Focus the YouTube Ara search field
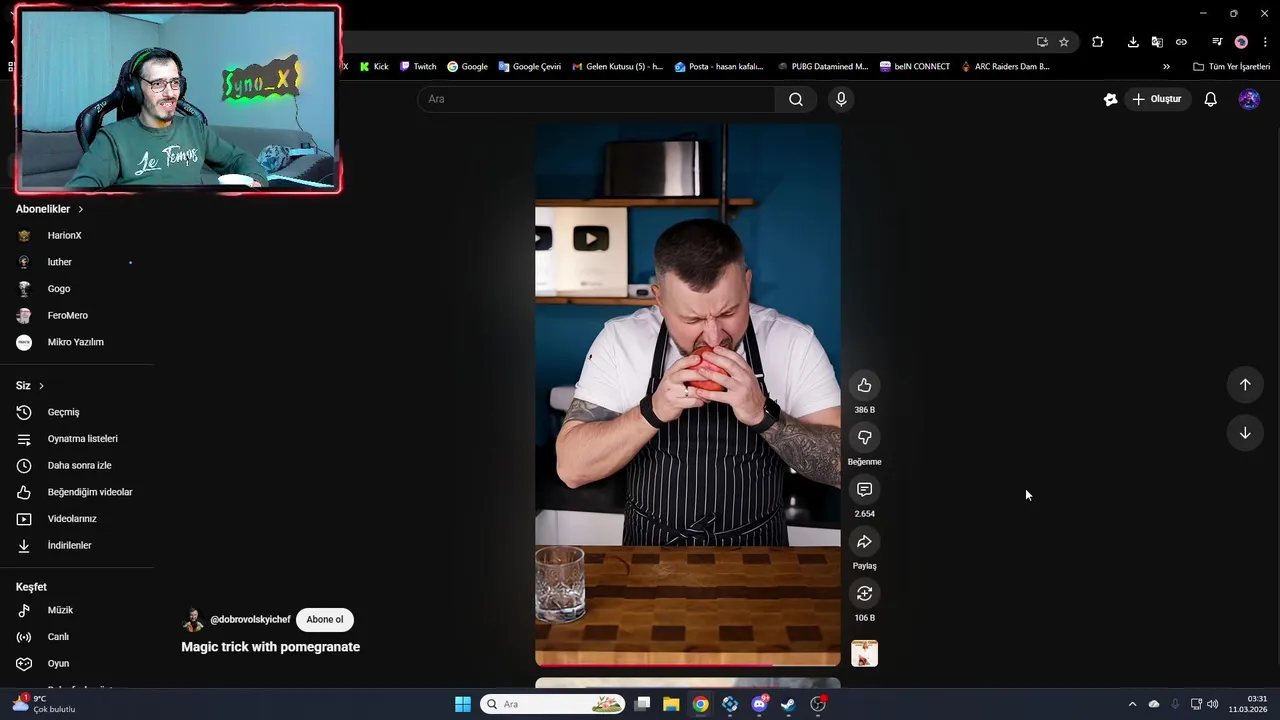 point(596,99)
